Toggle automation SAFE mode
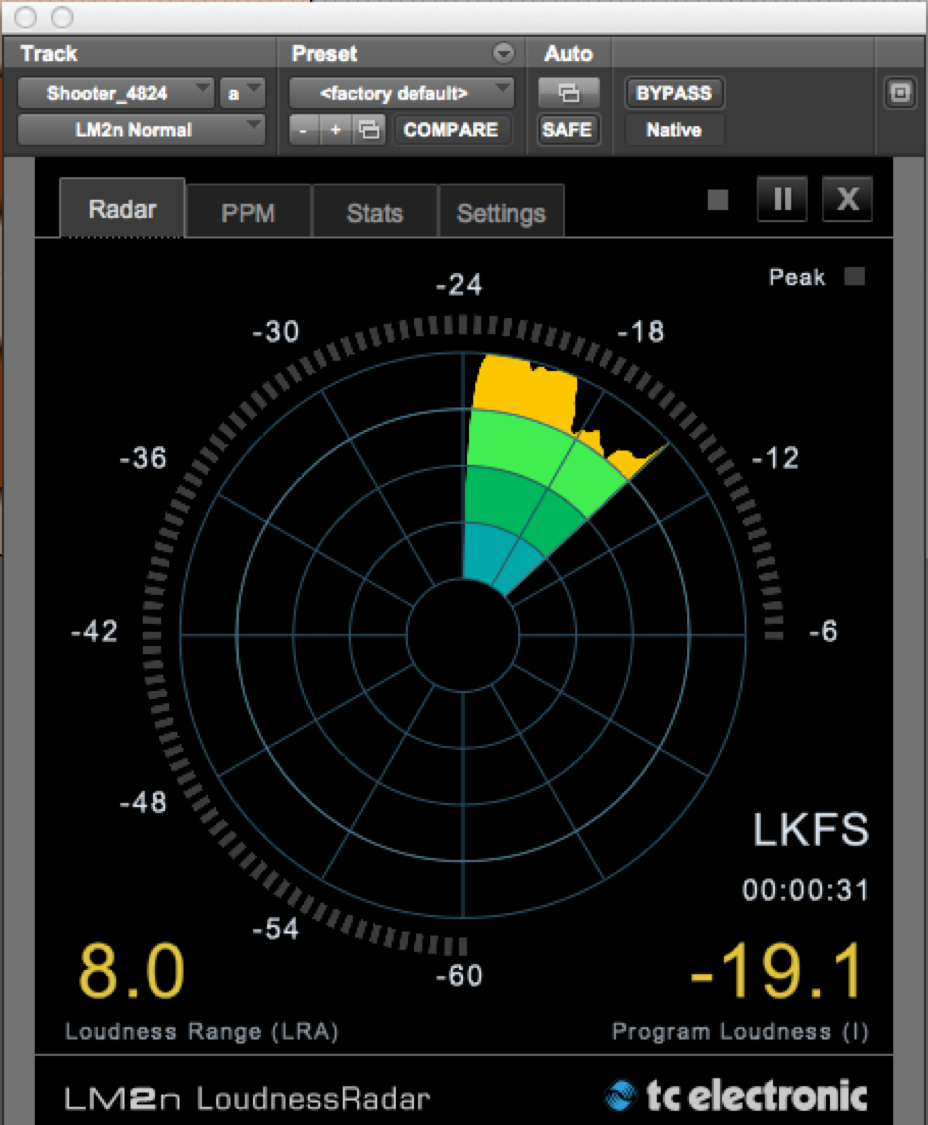This screenshot has height=1125, width=928. pos(567,130)
